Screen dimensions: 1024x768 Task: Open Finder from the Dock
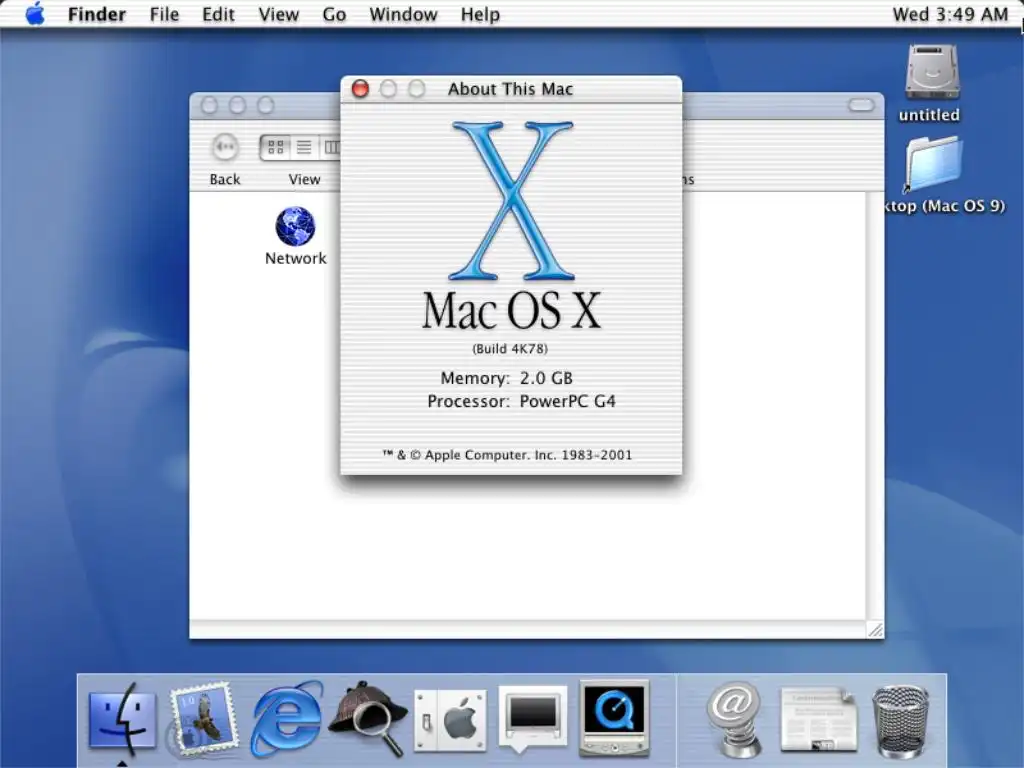click(122, 719)
